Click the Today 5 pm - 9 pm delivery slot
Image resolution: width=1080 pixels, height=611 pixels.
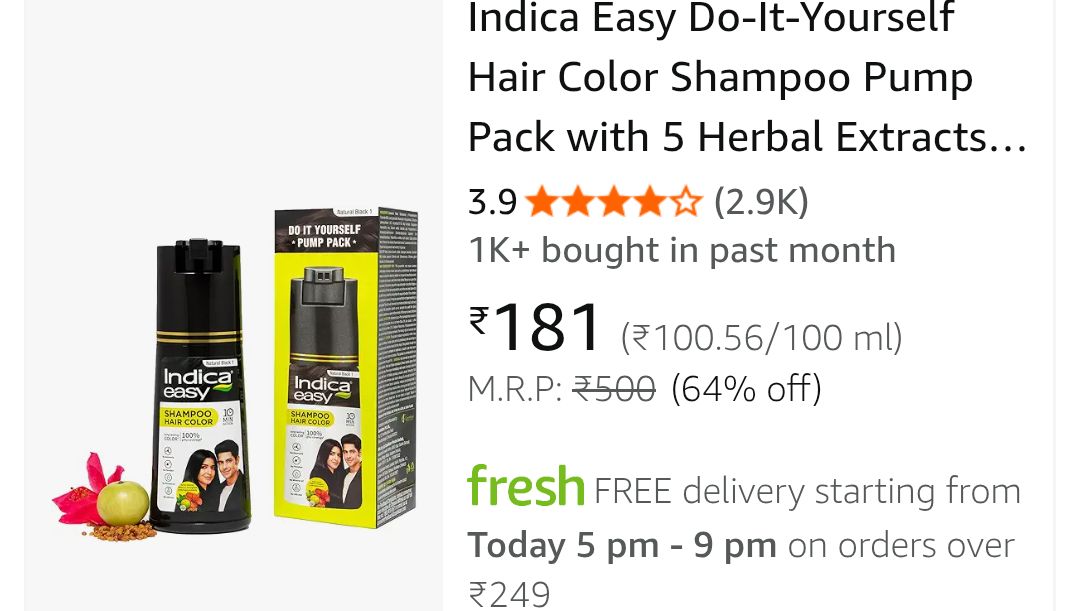point(622,546)
